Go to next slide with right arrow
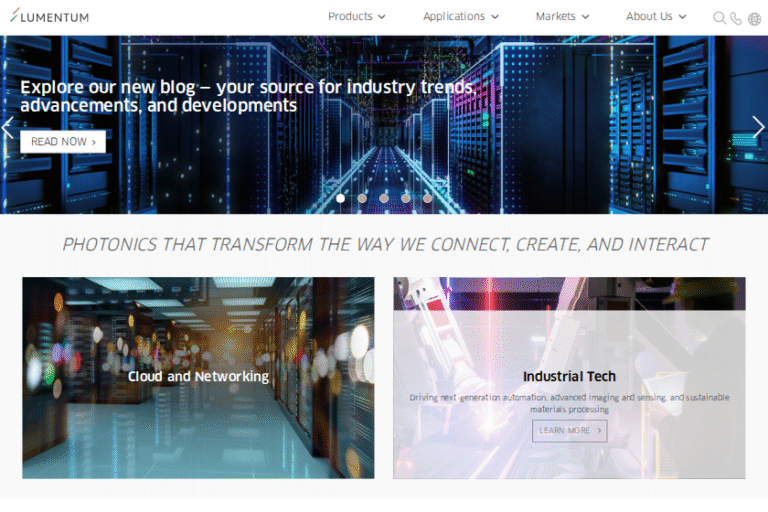Image resolution: width=768 pixels, height=512 pixels. [758, 127]
